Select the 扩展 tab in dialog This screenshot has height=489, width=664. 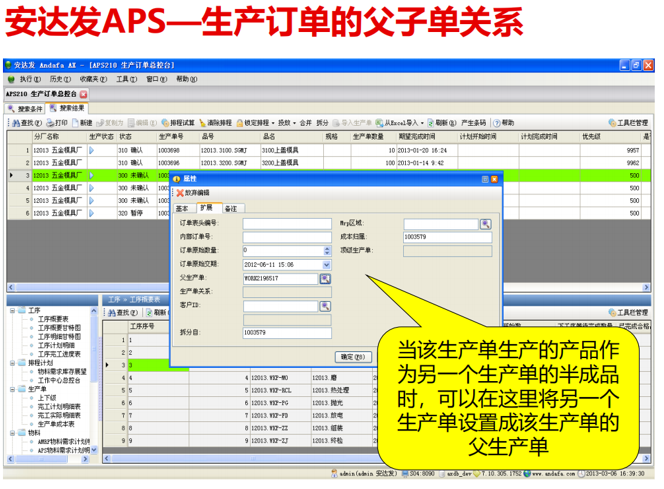point(209,207)
